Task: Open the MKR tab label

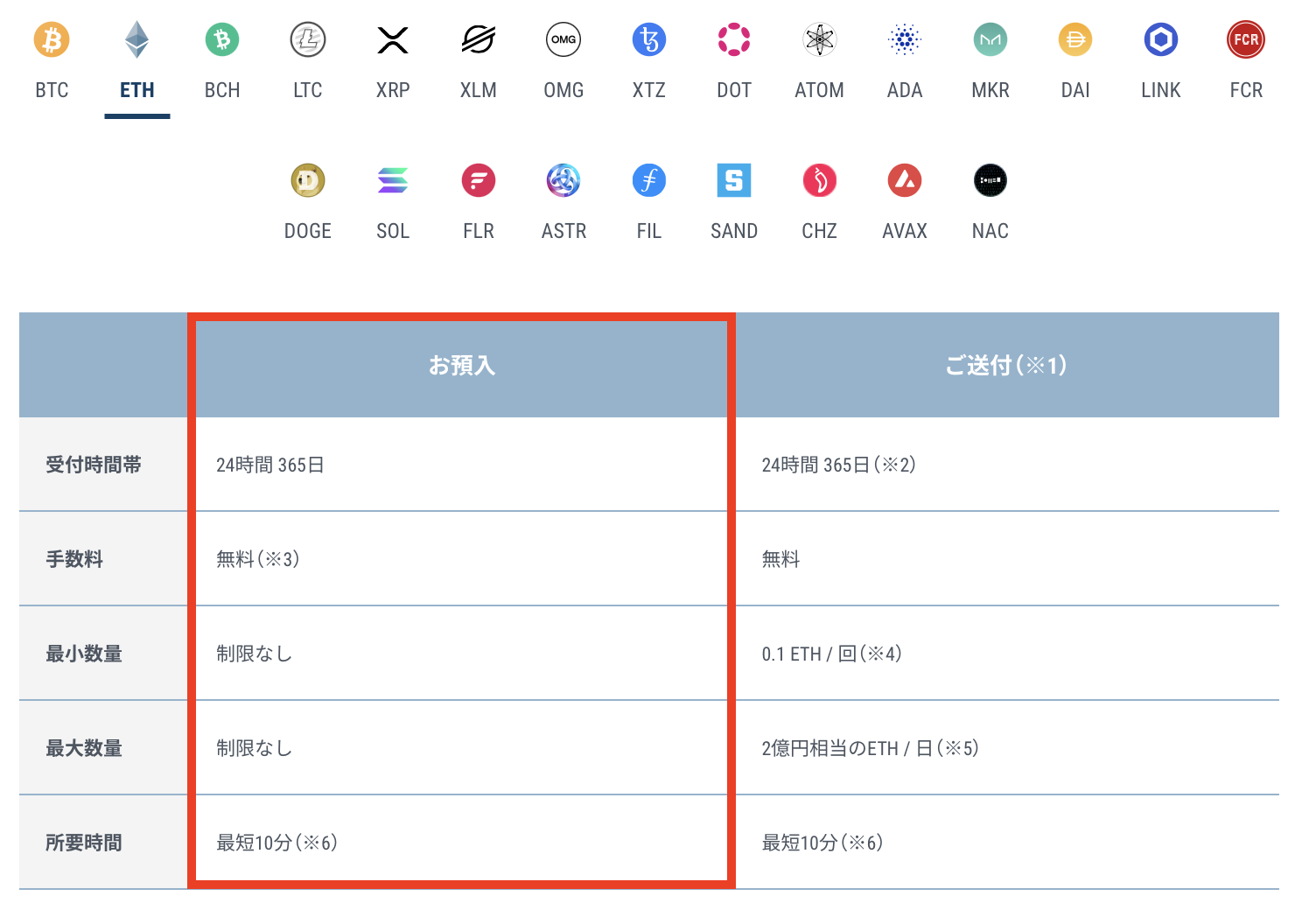Action: coord(990,90)
